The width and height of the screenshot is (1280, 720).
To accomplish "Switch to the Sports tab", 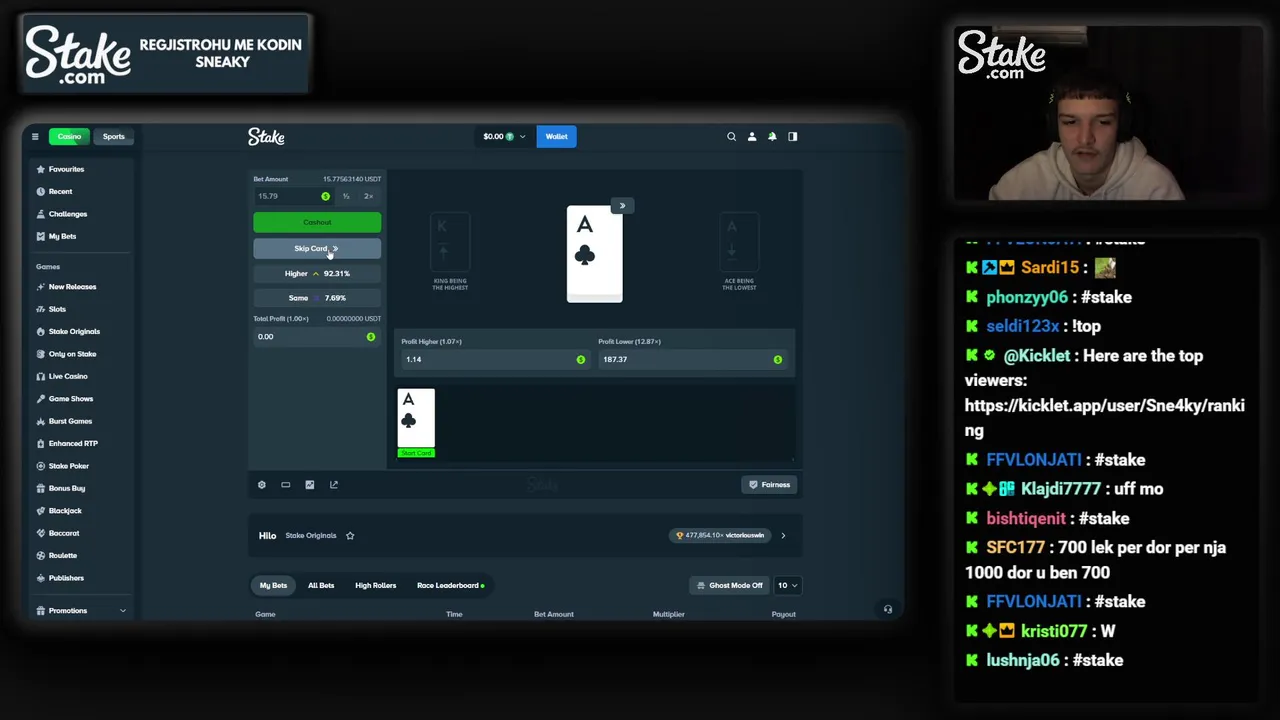I will coord(114,136).
